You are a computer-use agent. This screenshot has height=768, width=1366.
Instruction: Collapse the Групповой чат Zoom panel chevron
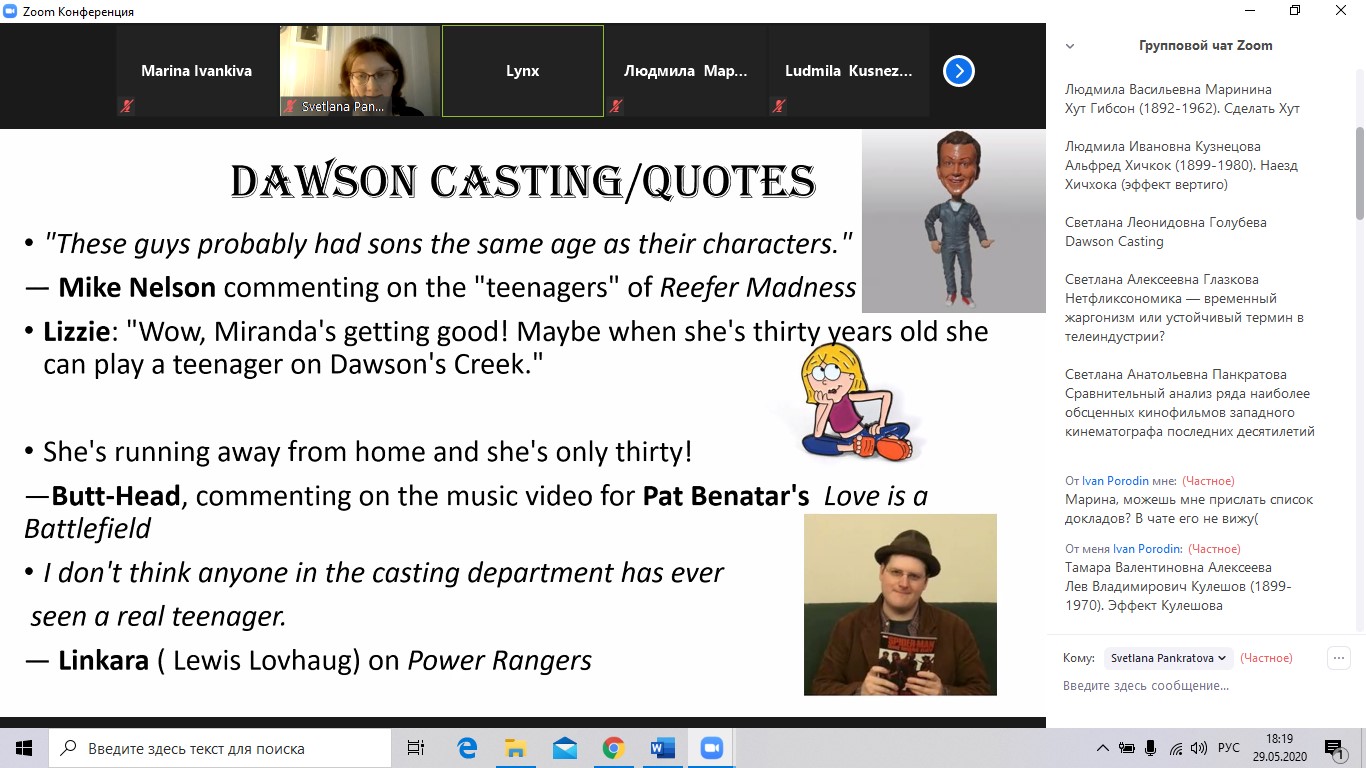click(x=1070, y=46)
